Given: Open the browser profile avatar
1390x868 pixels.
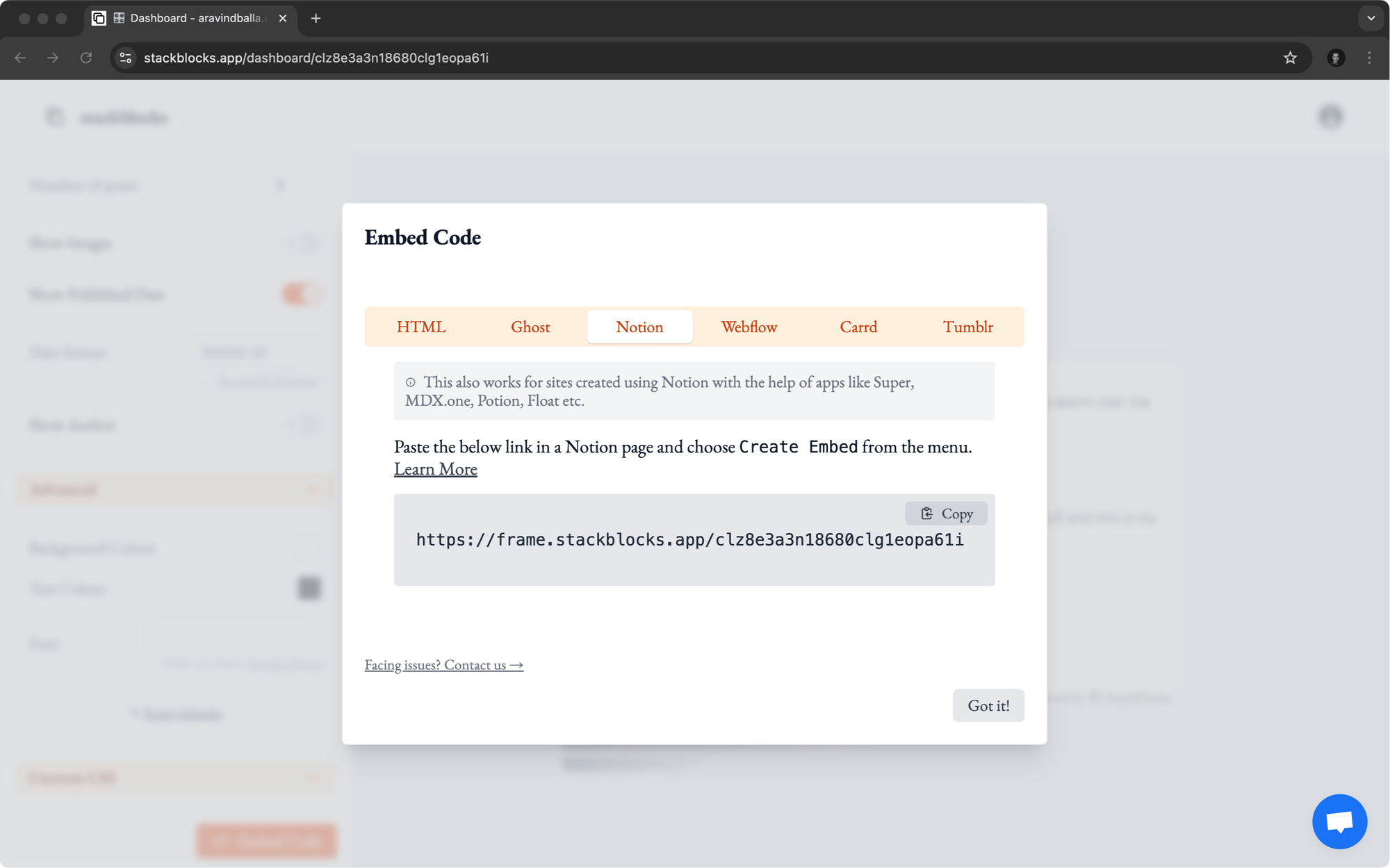Looking at the screenshot, I should pyautogui.click(x=1336, y=58).
